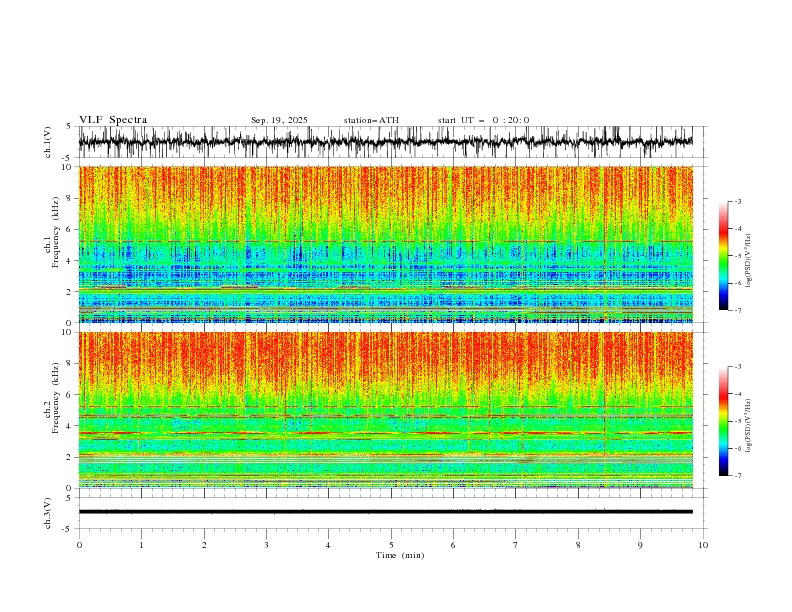The image size is (792, 612).
Task: Click the ch.1 color scale bar
Action: (x=723, y=255)
